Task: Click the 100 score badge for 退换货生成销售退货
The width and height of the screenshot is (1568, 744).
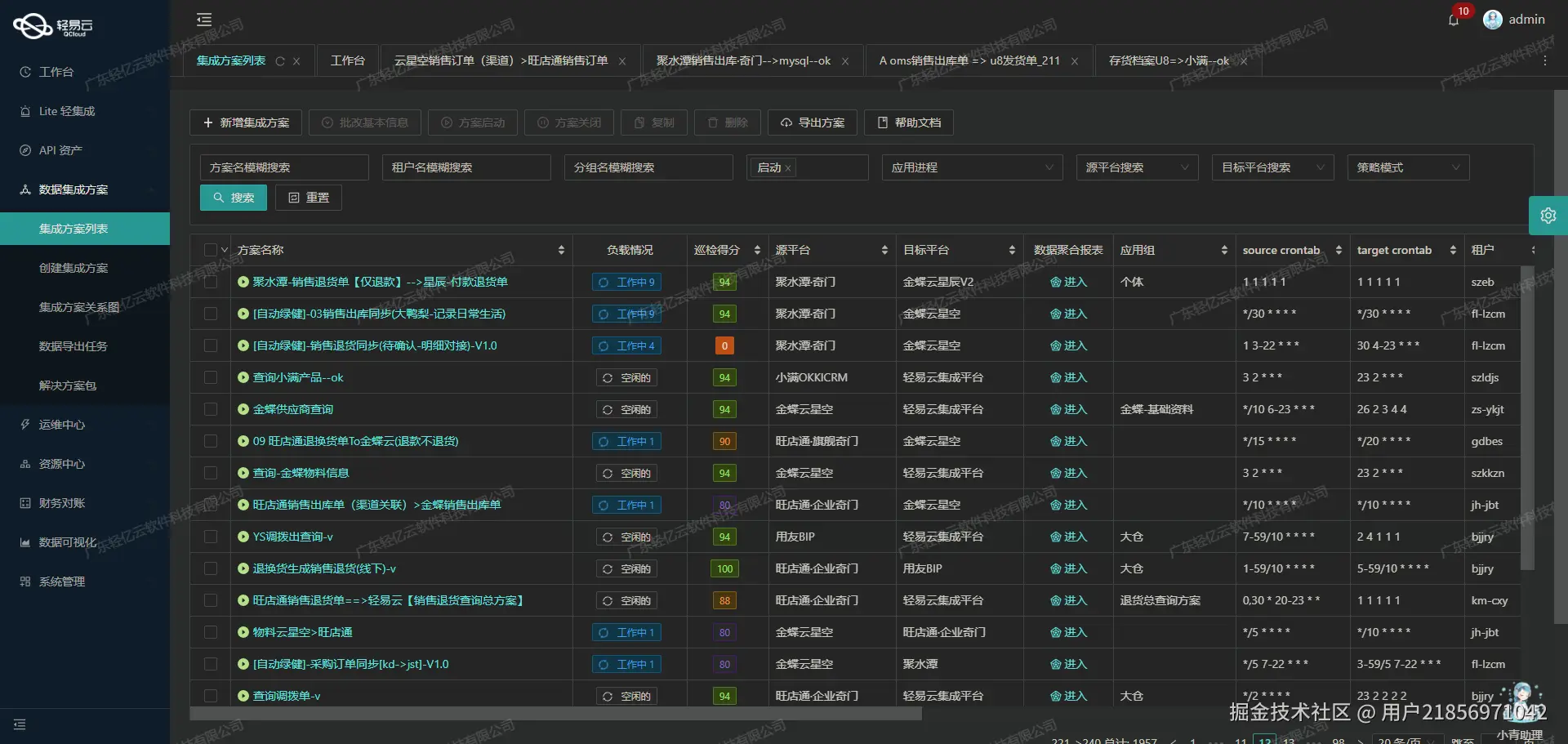Action: [724, 568]
